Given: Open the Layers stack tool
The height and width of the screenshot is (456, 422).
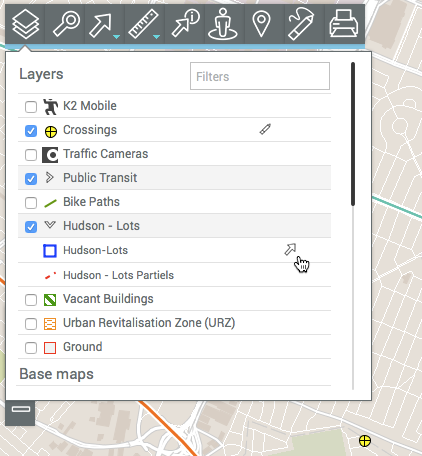Looking at the screenshot, I should (25, 24).
